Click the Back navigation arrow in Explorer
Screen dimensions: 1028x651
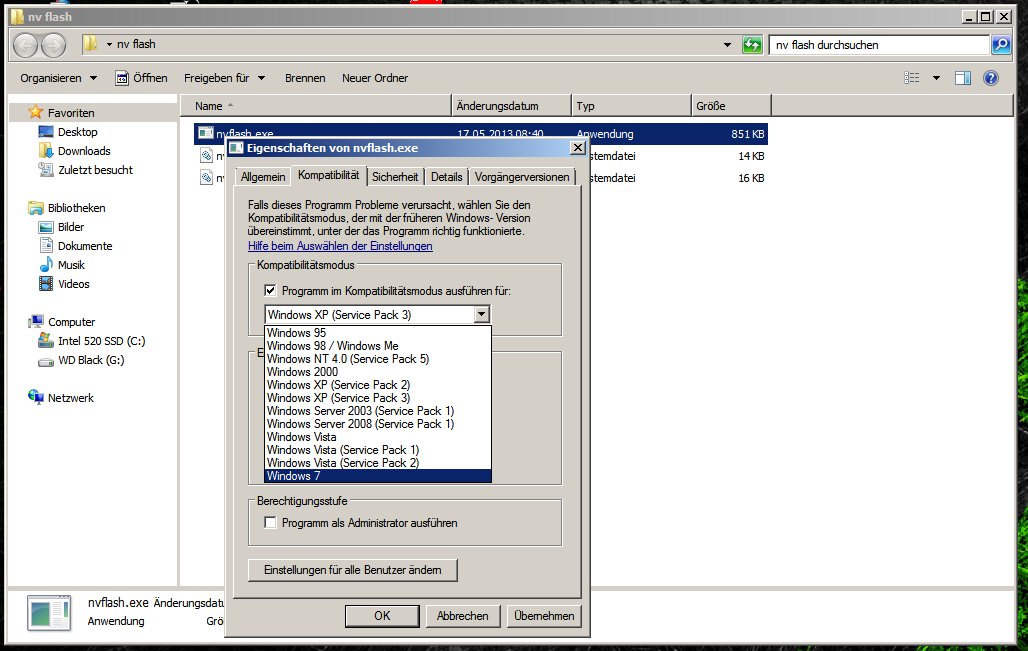[x=26, y=45]
